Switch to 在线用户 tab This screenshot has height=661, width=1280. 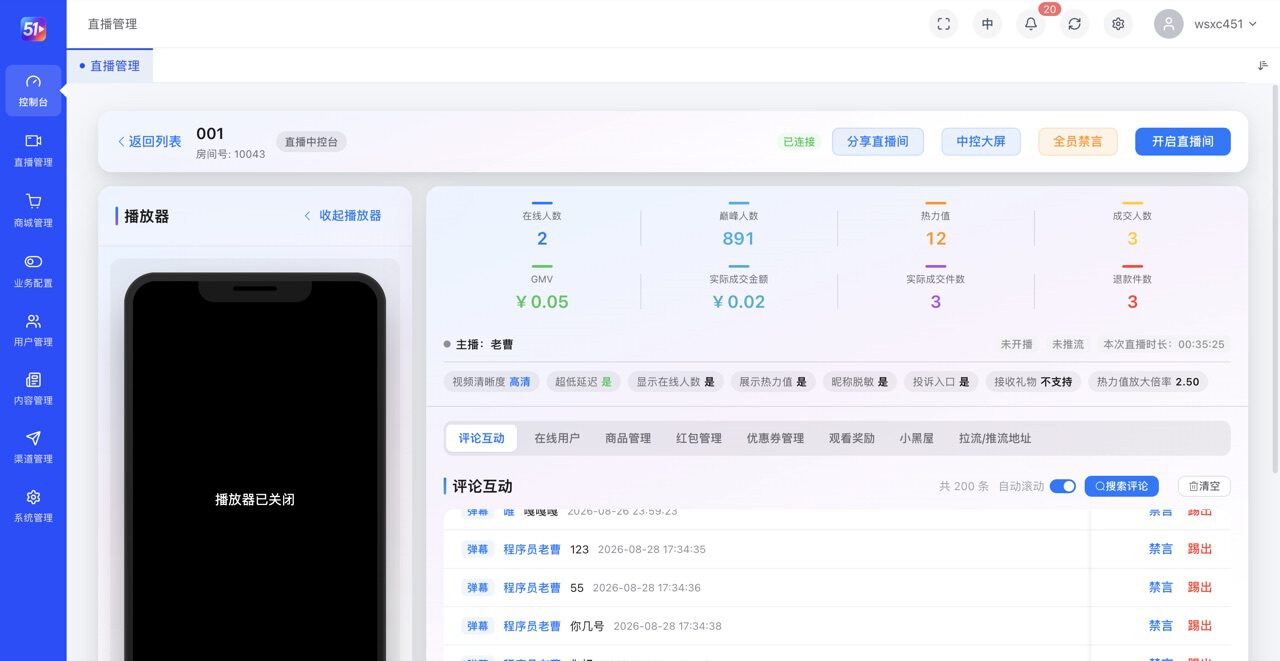pos(557,438)
